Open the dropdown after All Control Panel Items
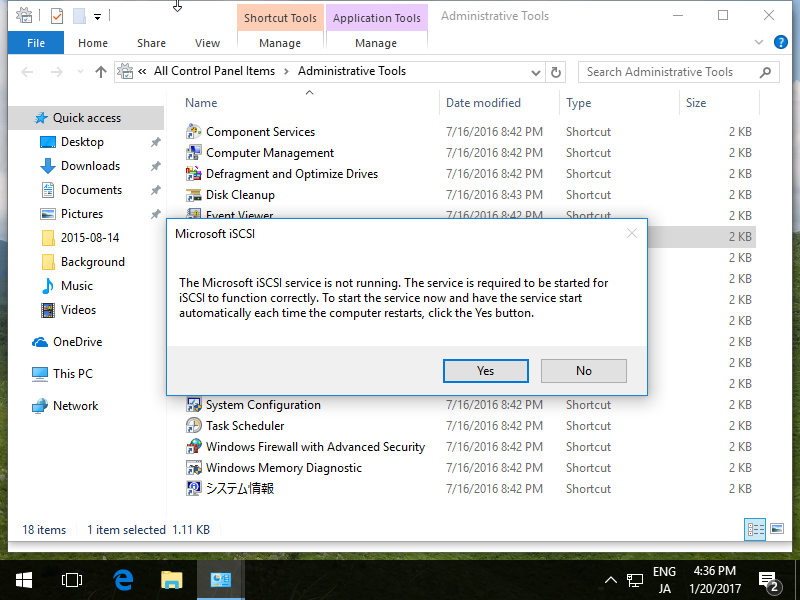This screenshot has height=600, width=800. point(286,71)
